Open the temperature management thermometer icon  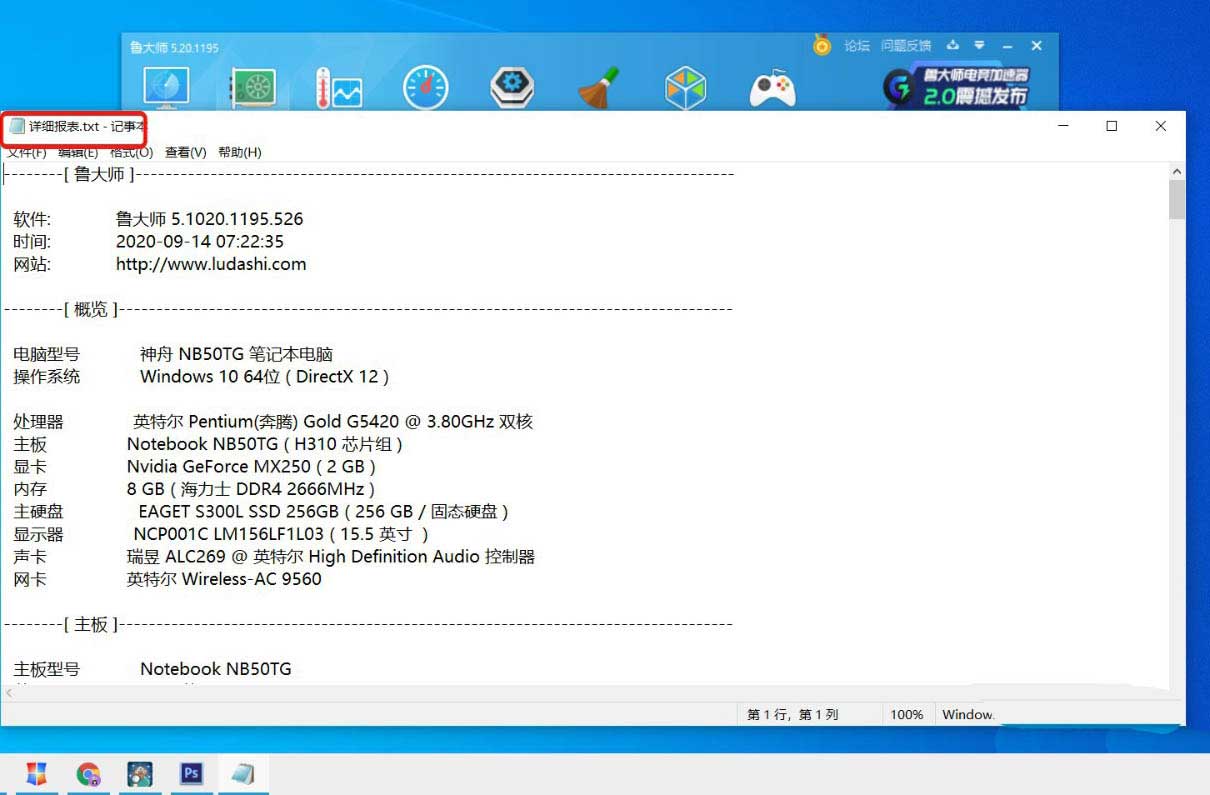(339, 88)
